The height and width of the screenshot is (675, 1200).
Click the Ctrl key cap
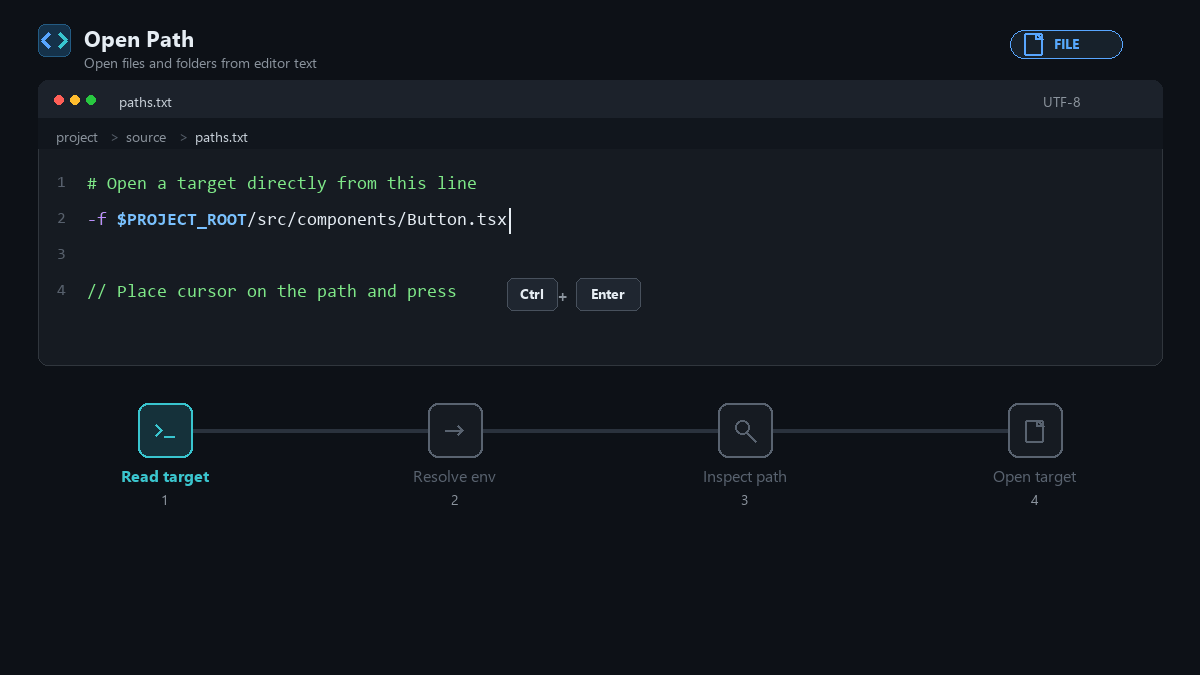pos(532,294)
